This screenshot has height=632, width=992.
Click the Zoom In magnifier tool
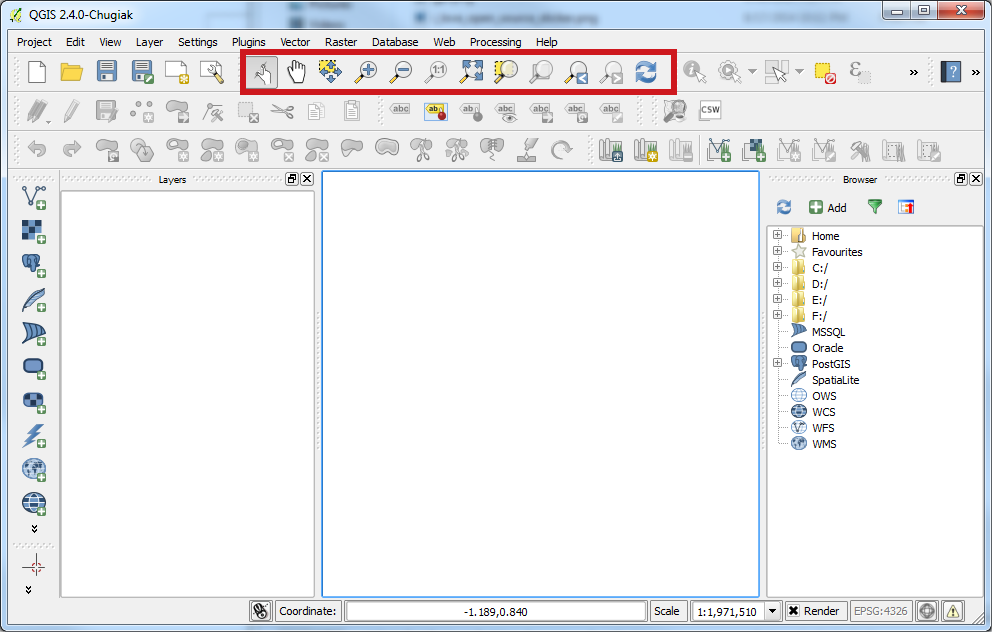pos(365,71)
